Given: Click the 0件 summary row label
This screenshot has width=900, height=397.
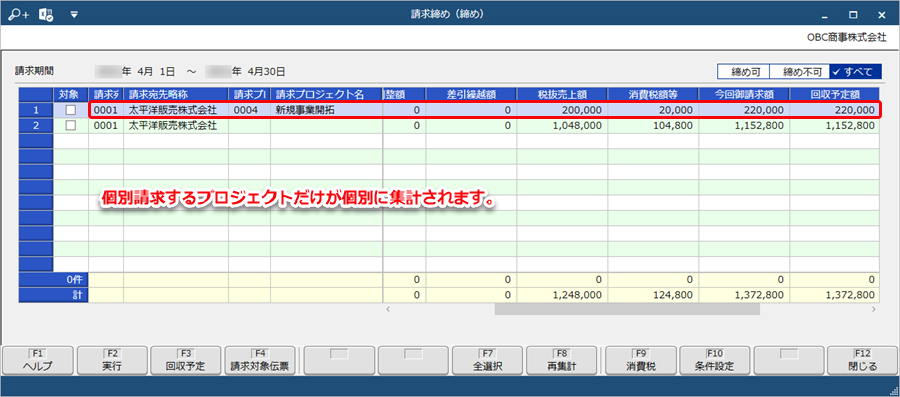Looking at the screenshot, I should (53, 280).
